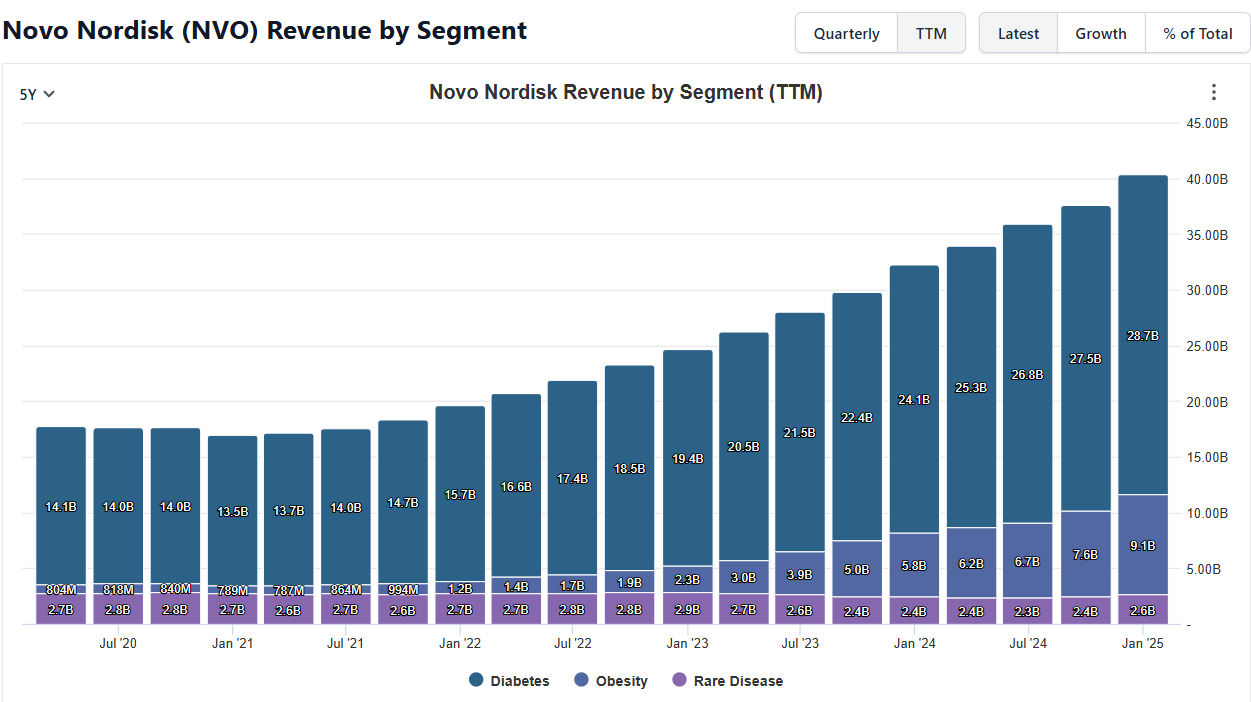Viewport: 1251px width, 702px height.
Task: Click the 27.5B Diabetes bar label
Action: tap(1085, 358)
